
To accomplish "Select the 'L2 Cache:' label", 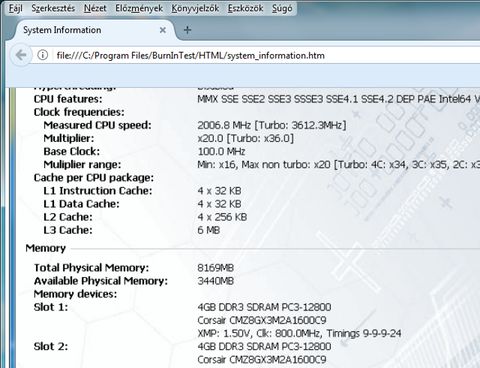I will pyautogui.click(x=68, y=217).
